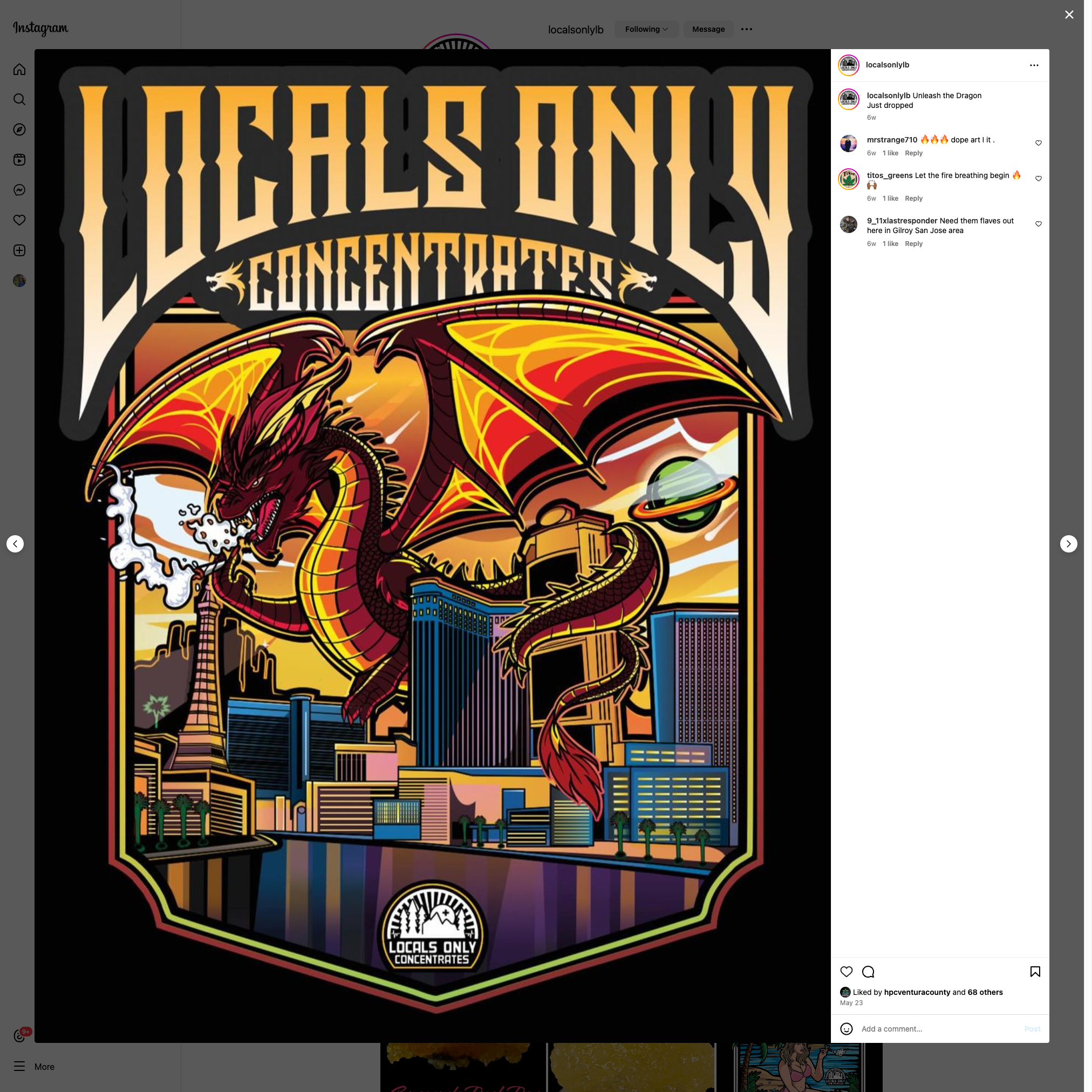Click 9_11xlastresponder's profile picture
This screenshot has width=1092, height=1092.
point(848,224)
